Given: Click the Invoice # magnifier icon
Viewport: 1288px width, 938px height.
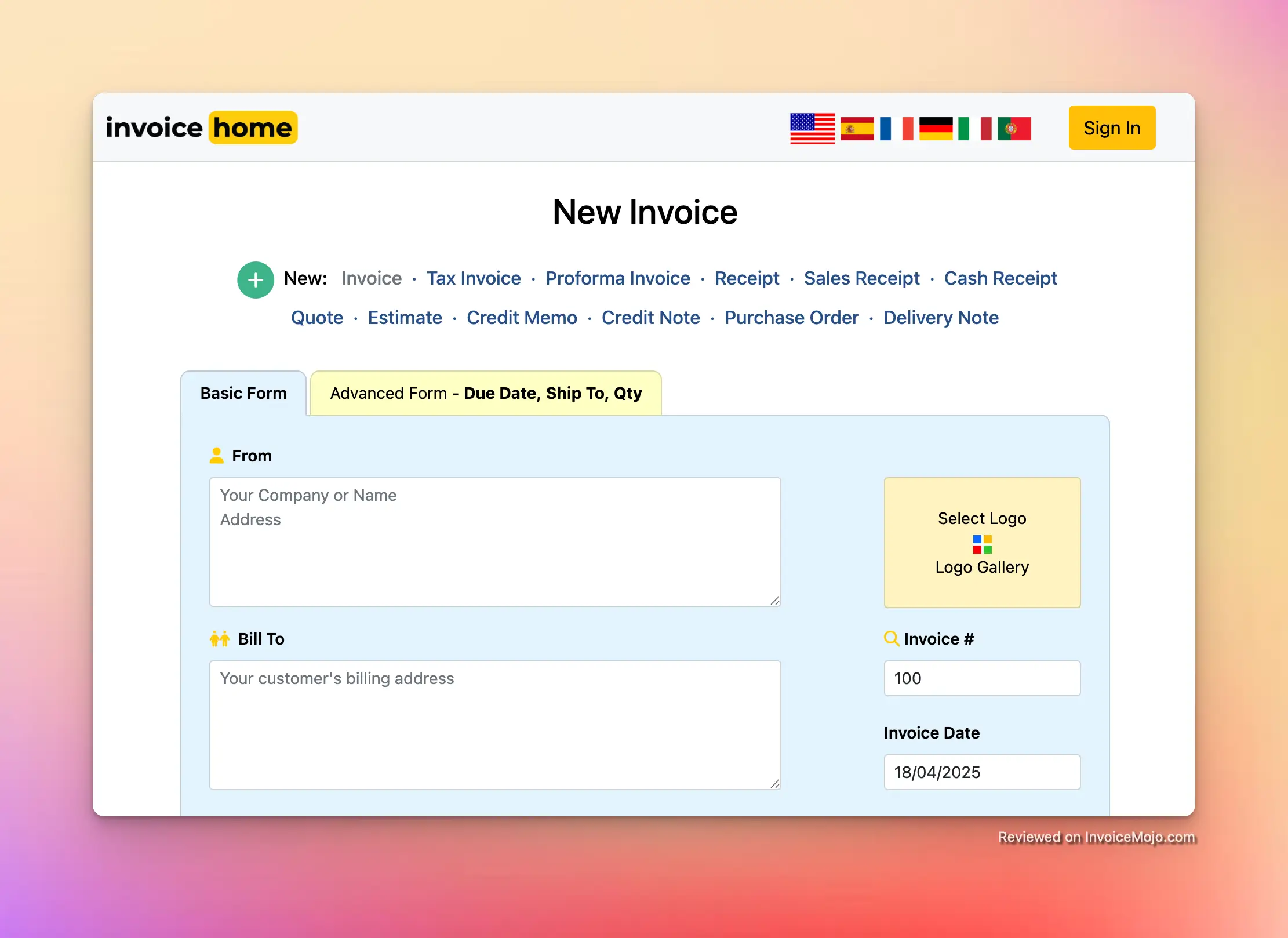Looking at the screenshot, I should (891, 638).
